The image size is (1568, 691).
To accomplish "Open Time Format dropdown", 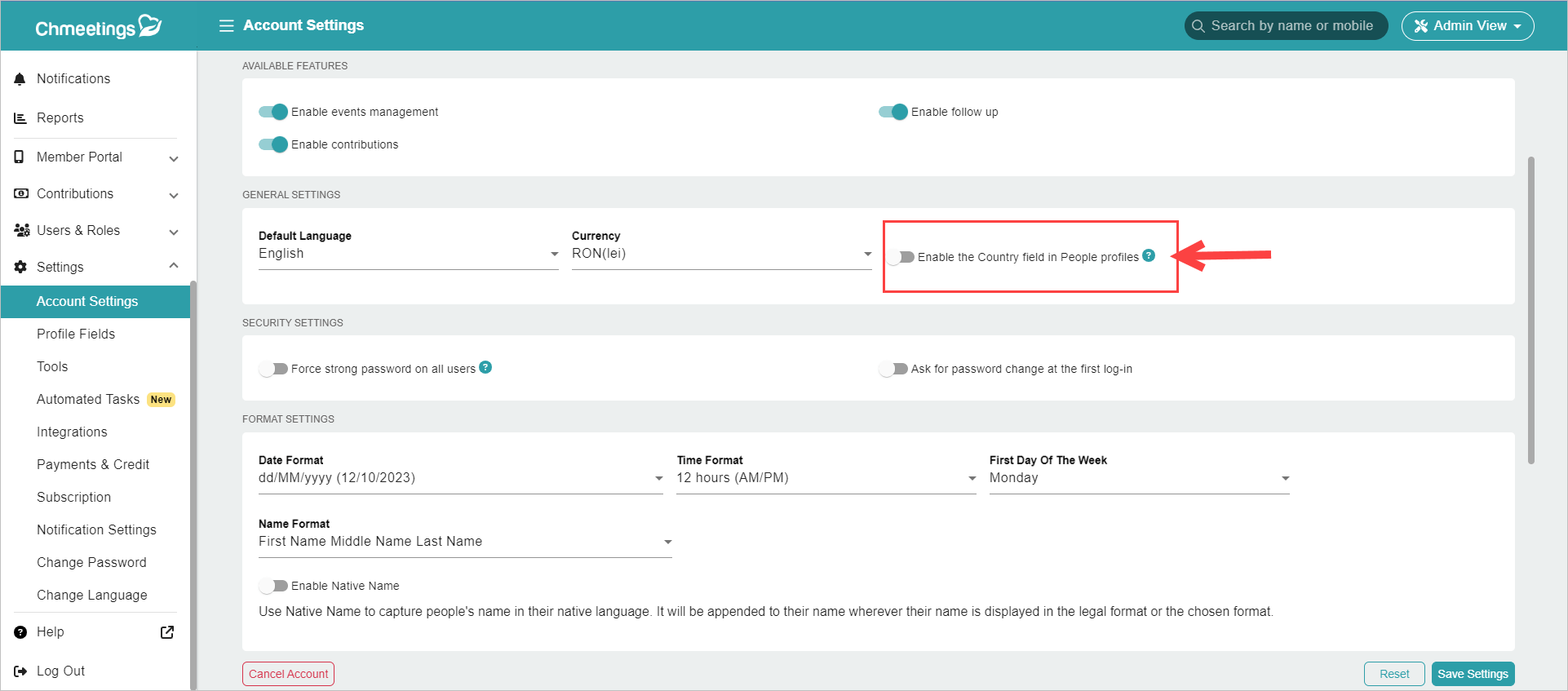I will pos(826,478).
